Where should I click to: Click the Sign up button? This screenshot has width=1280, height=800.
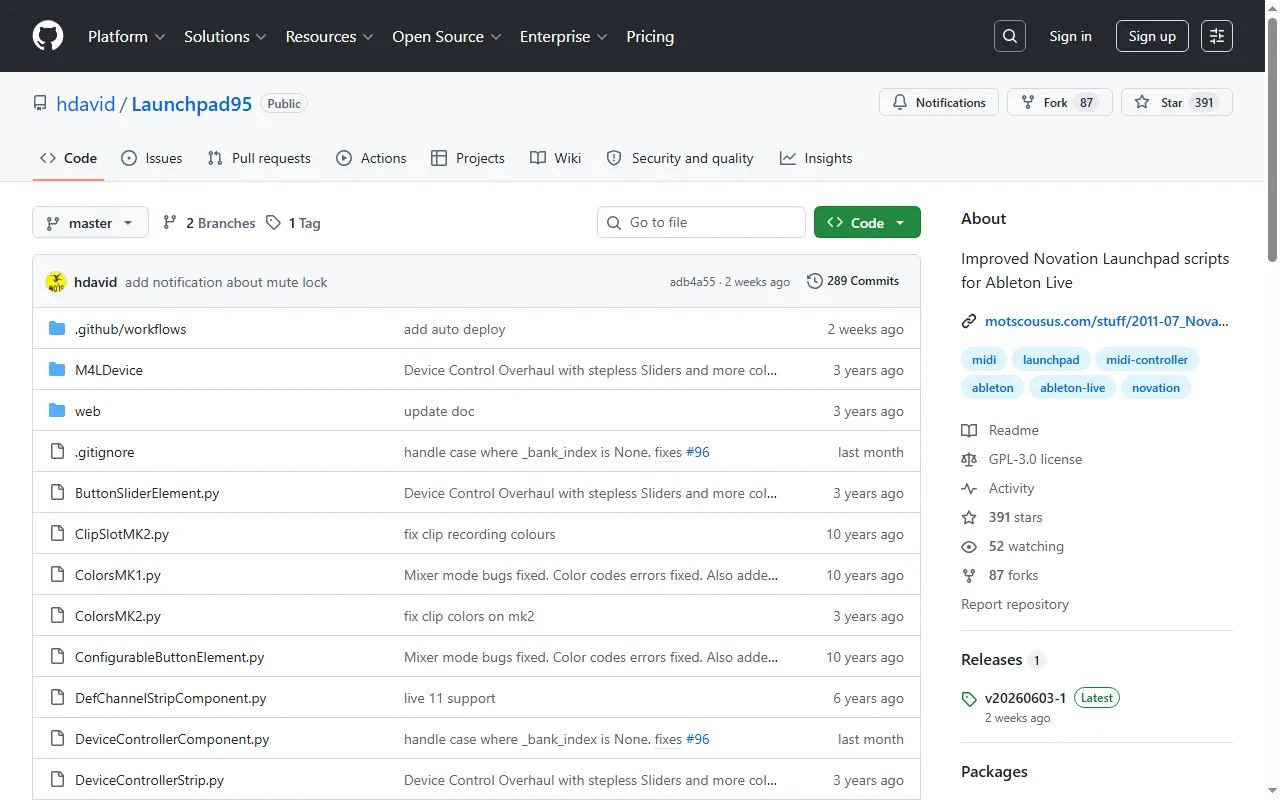click(x=1152, y=36)
